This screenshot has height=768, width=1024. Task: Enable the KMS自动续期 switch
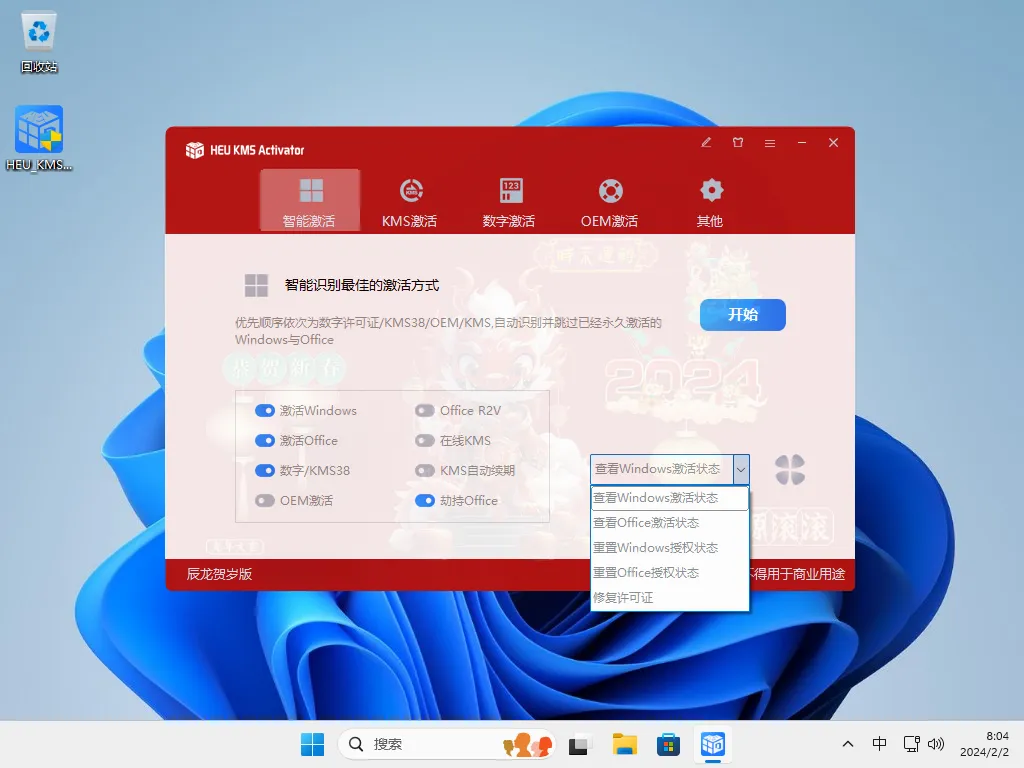tap(424, 471)
